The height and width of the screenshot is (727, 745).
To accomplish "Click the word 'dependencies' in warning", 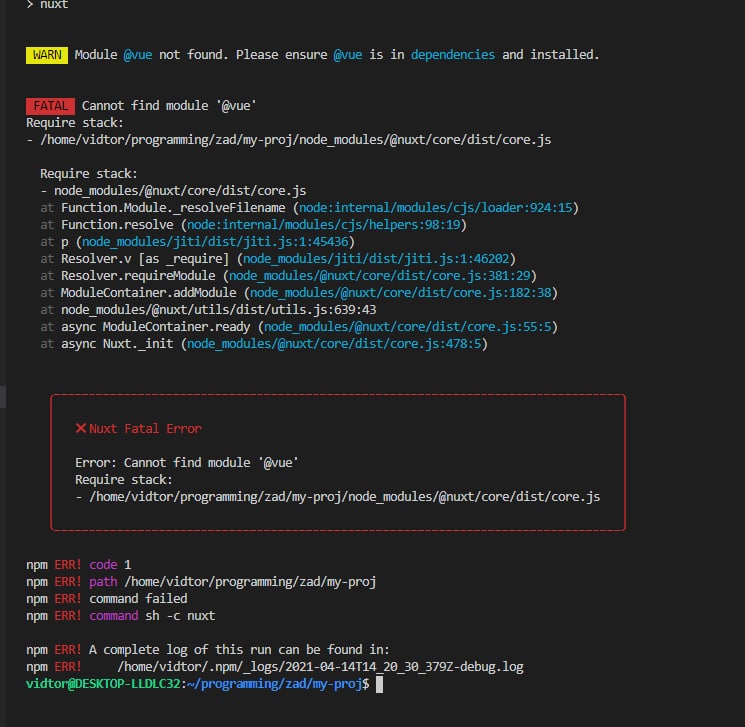I will 453,55.
